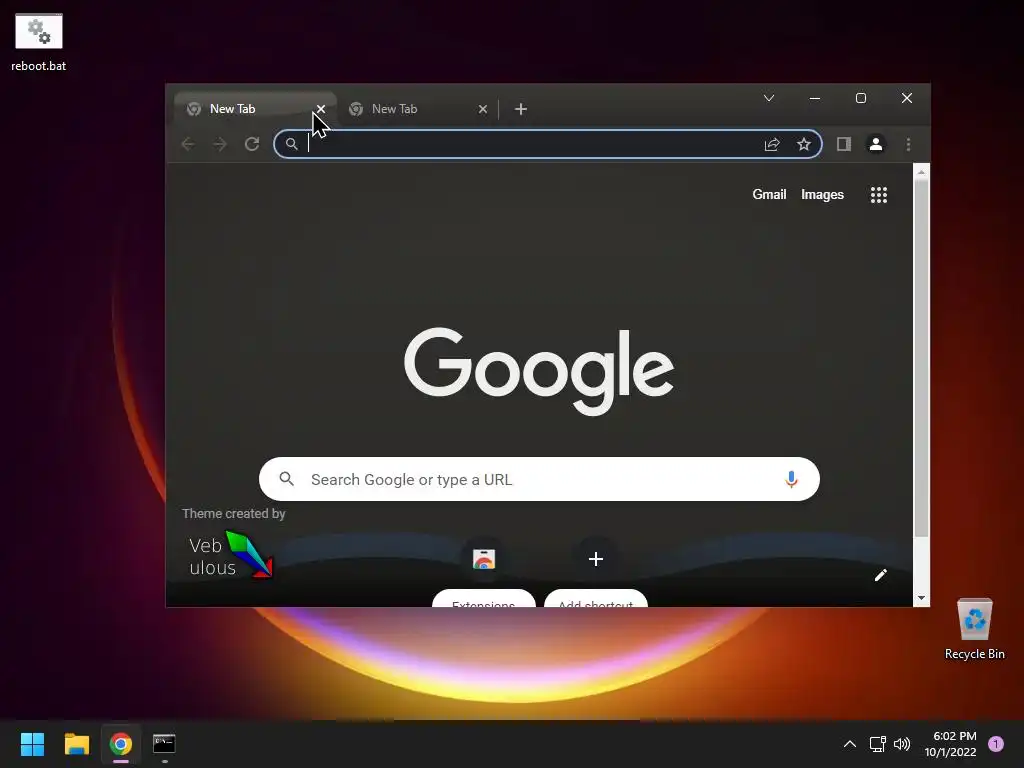Screen dimensions: 1024x768
Task: Open a new tab with the plus button
Action: tap(520, 109)
